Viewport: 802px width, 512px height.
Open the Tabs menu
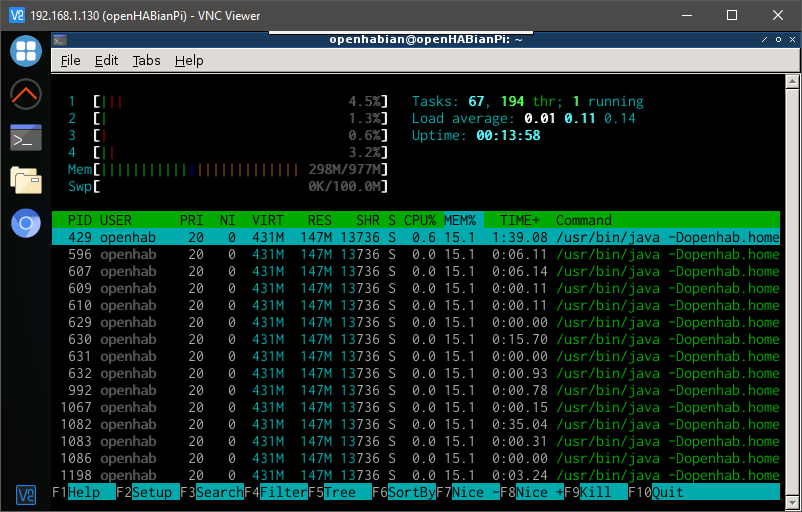146,60
